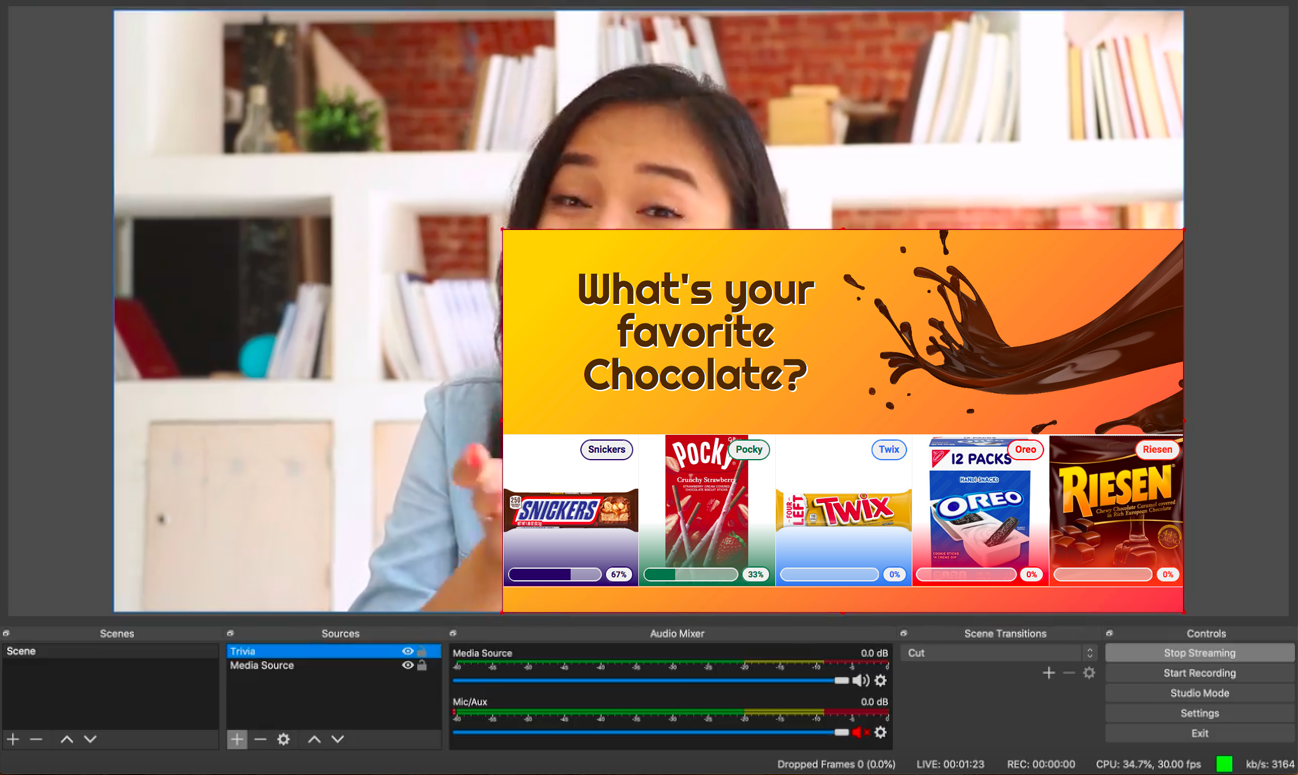Viewport: 1298px width, 775px height.
Task: Undock the Scenes panel using its float icon
Action: (6, 633)
